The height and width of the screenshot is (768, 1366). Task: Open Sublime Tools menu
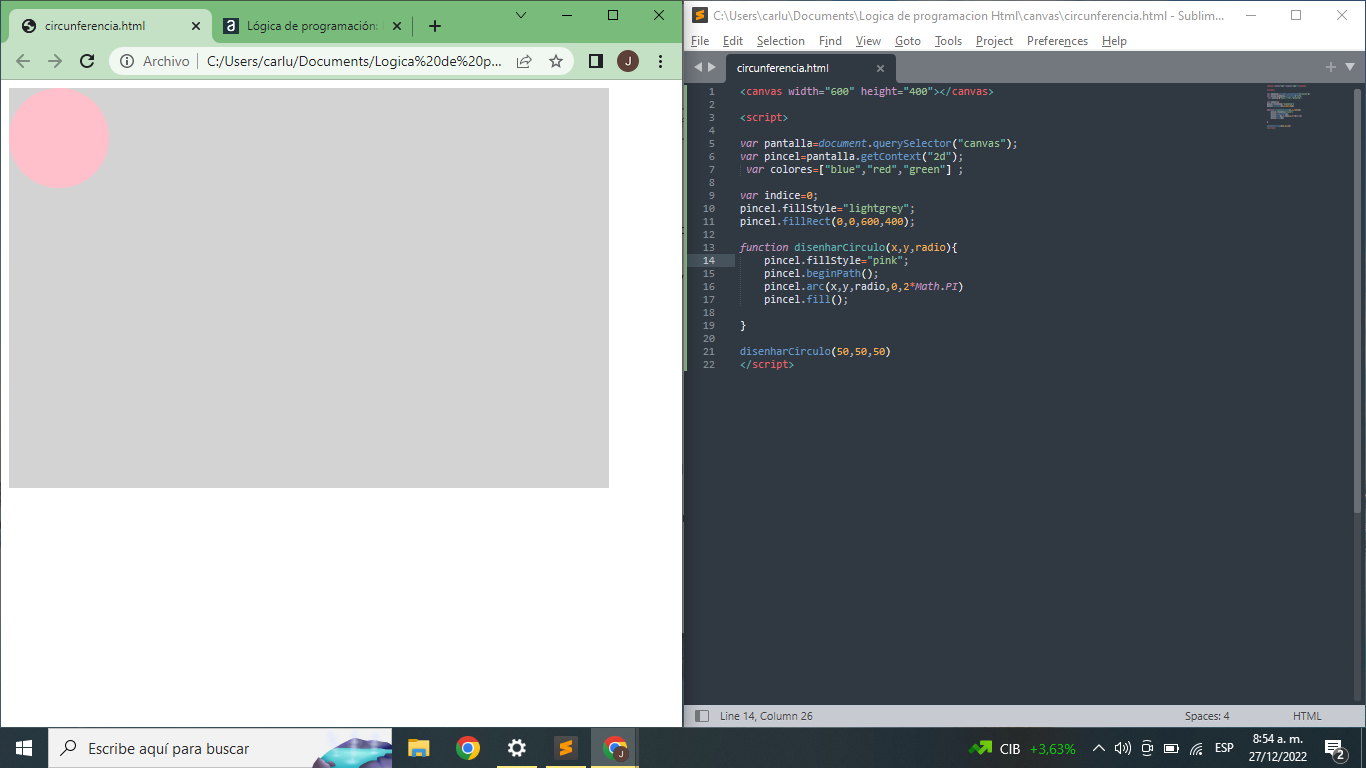(948, 41)
